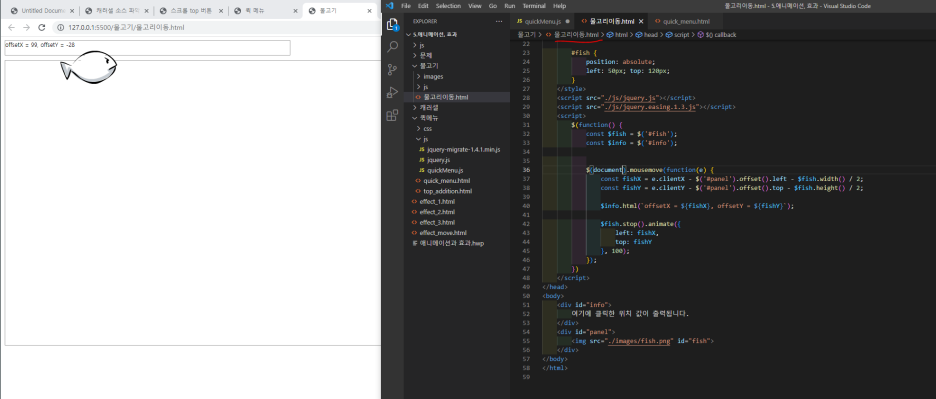Go back in the browser
This screenshot has height=399, width=936.
point(11,27)
